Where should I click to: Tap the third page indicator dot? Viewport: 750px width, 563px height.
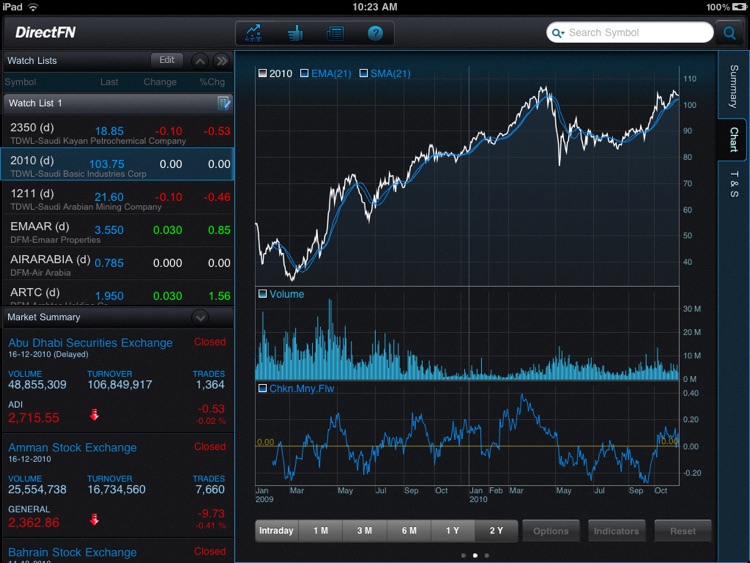(487, 555)
